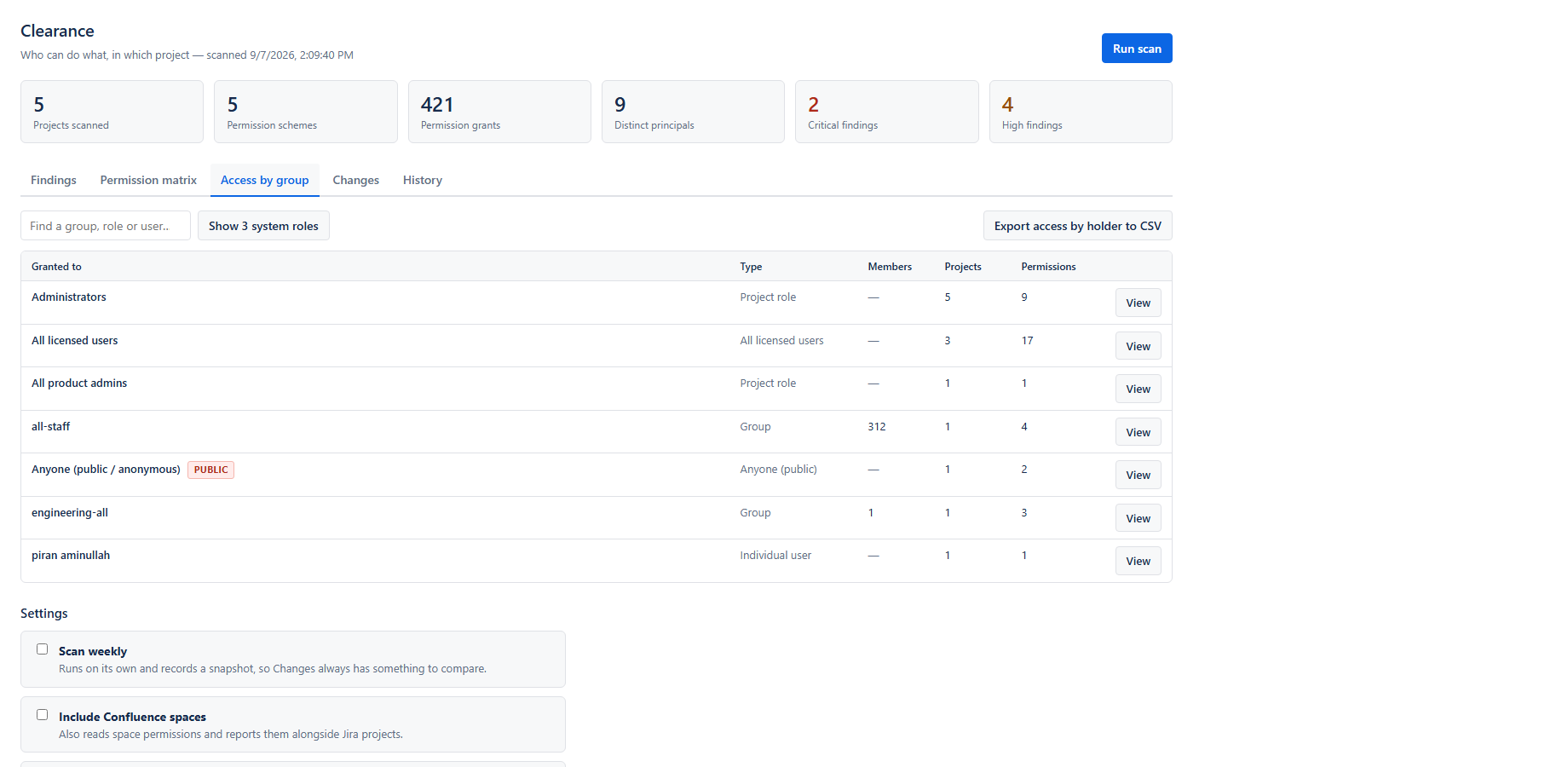
Task: Click the High findings summary card
Action: click(1081, 112)
